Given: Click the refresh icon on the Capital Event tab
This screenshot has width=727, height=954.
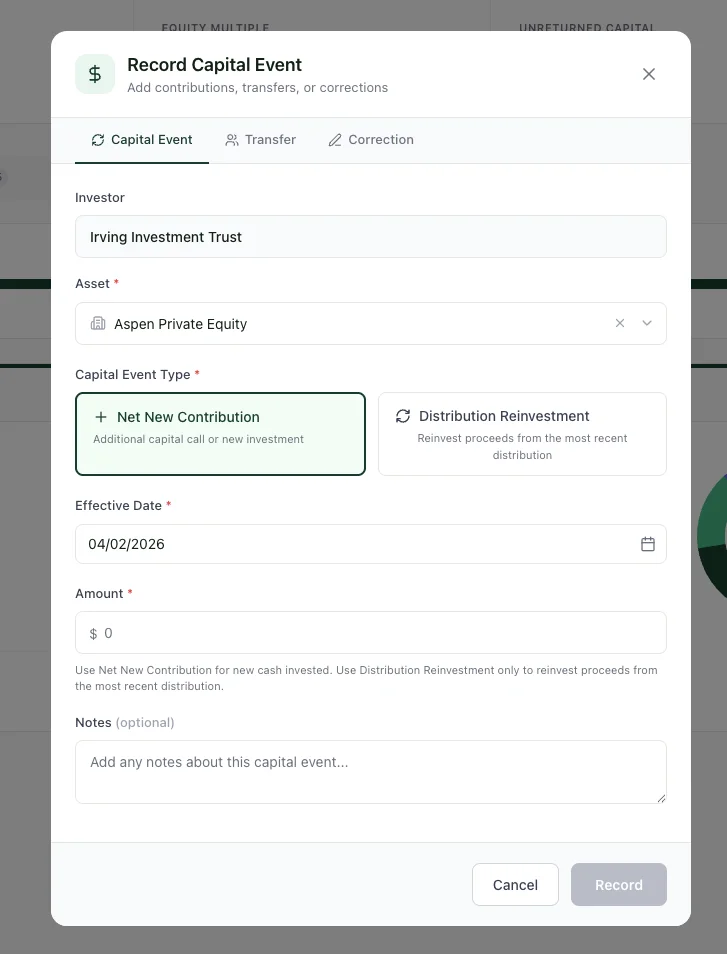Looking at the screenshot, I should 100,140.
